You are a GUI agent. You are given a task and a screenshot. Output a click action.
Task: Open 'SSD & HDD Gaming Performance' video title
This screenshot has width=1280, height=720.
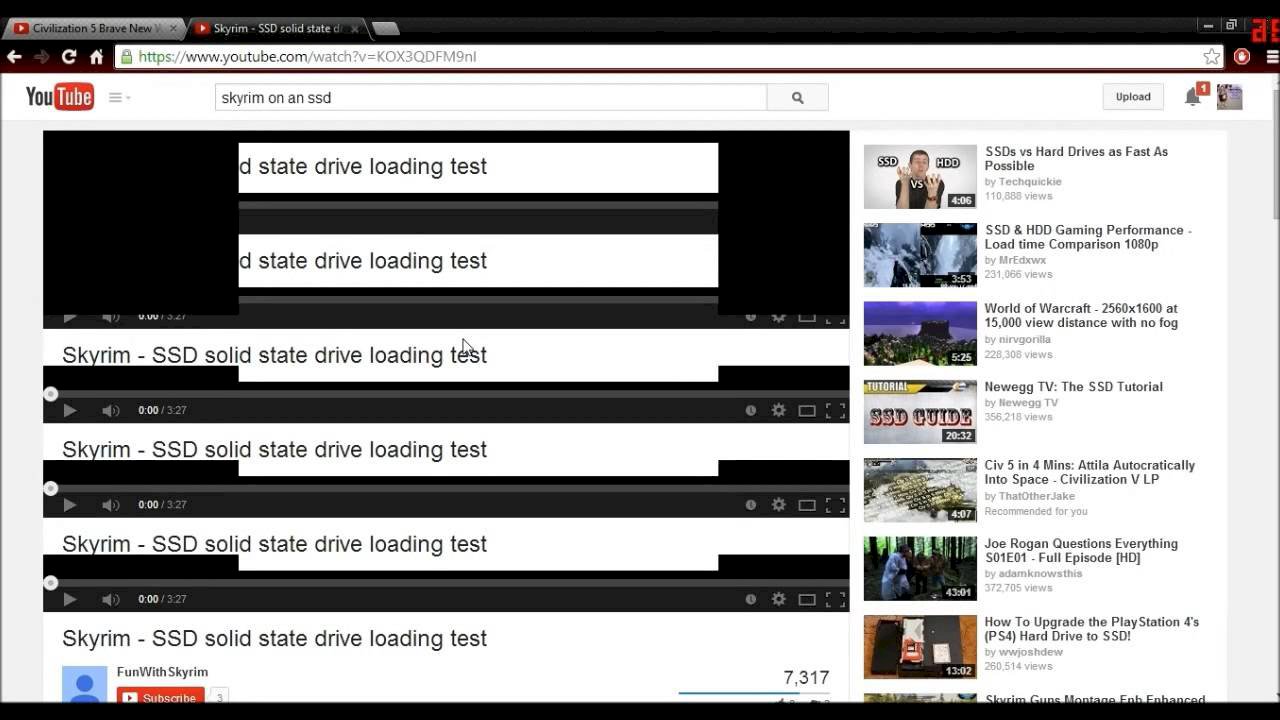click(x=1088, y=237)
